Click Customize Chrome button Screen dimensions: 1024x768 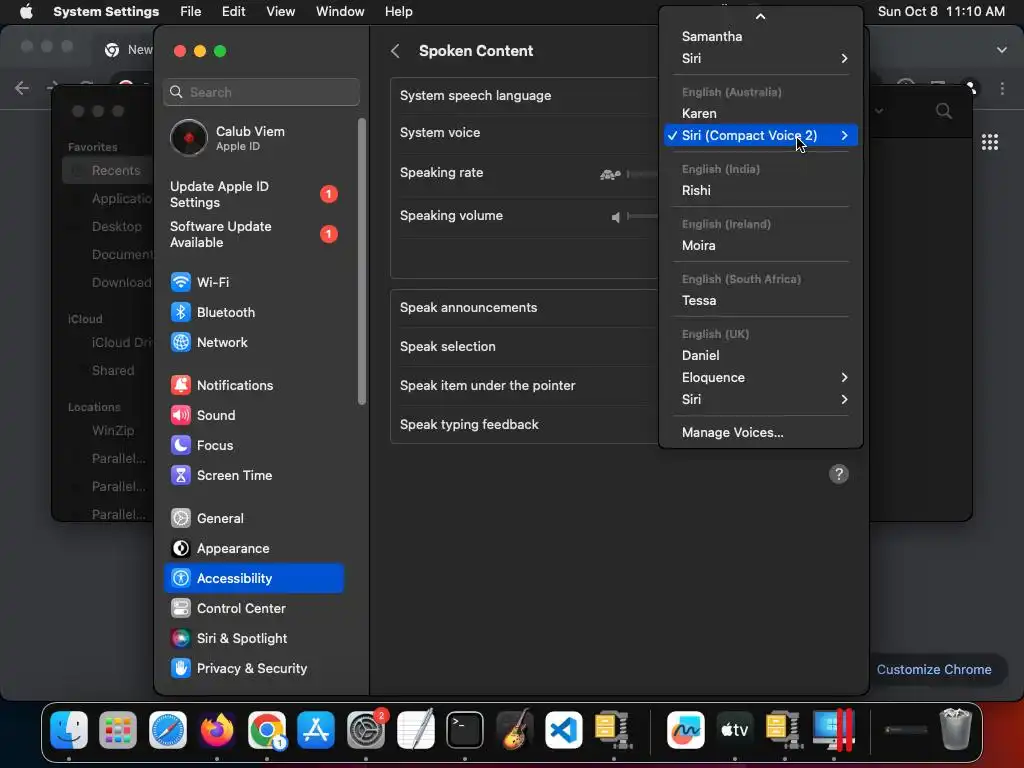(x=934, y=669)
